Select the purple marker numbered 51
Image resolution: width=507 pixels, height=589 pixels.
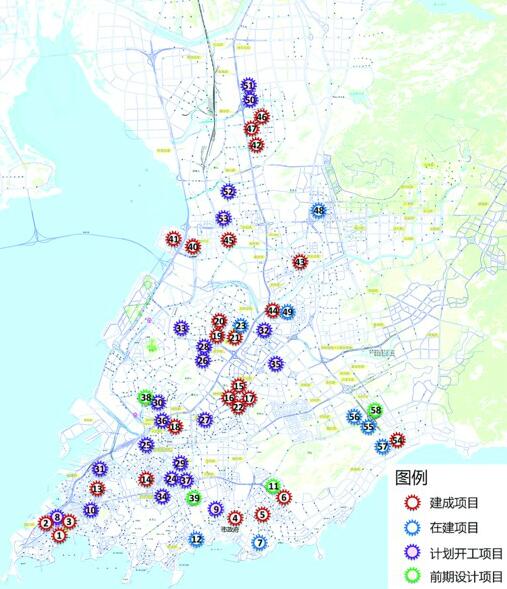tap(248, 86)
